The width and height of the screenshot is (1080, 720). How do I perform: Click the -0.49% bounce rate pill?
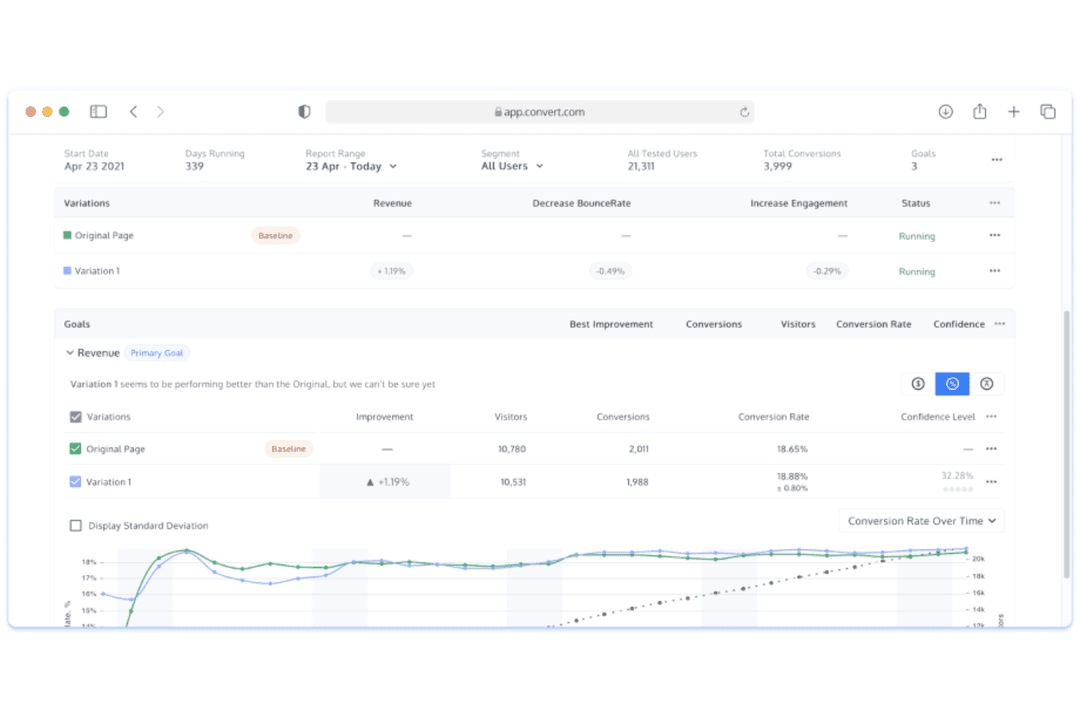click(x=610, y=271)
